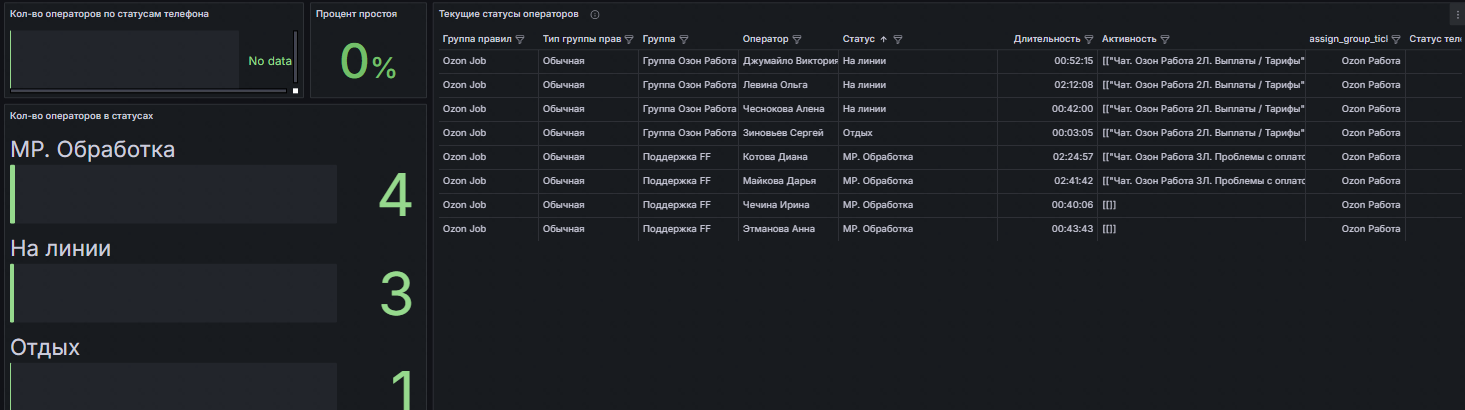Open Текущие статусы операторов panel title menu

click(x=508, y=15)
